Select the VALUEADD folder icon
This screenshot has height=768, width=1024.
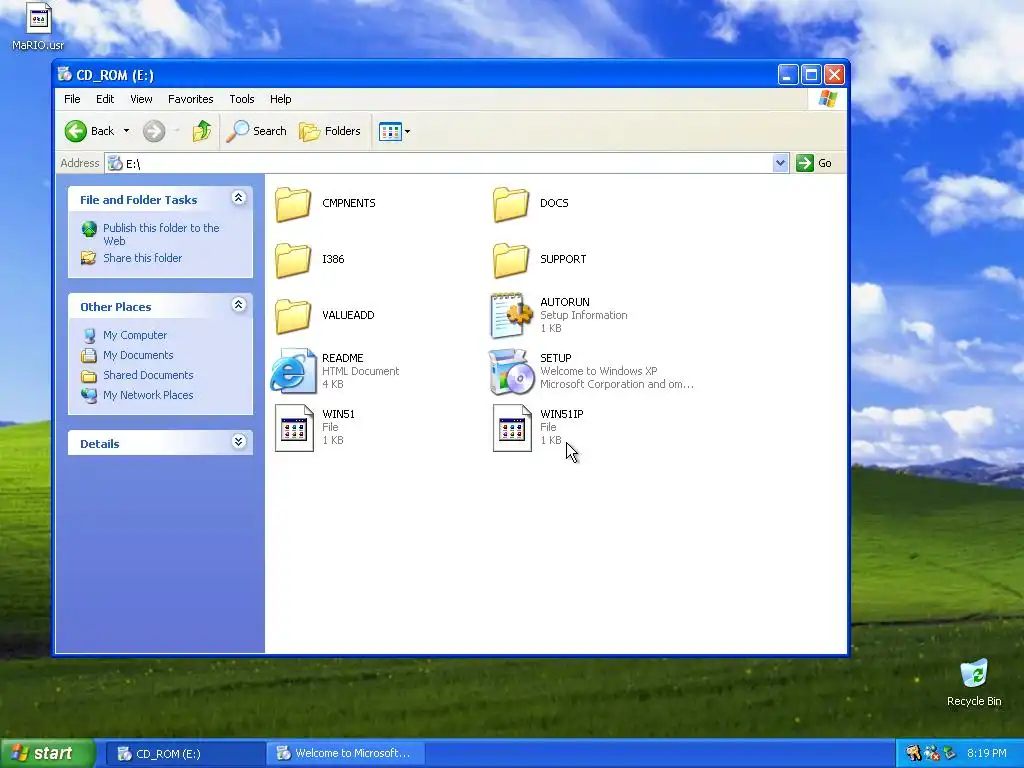coord(293,316)
